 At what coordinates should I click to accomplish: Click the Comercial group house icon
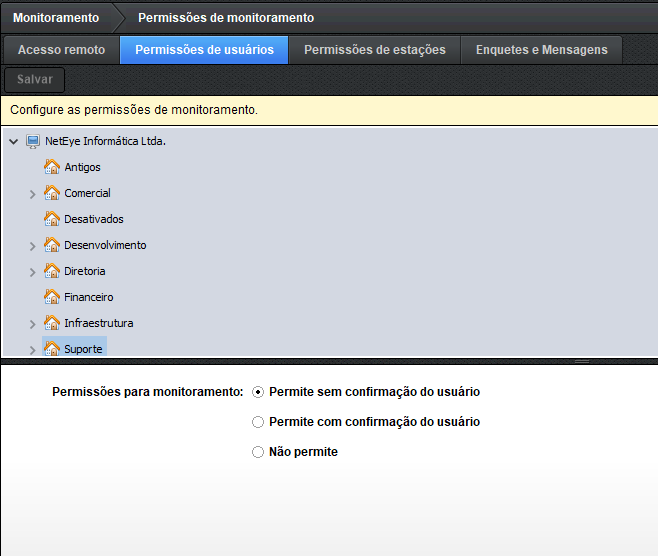(53, 193)
